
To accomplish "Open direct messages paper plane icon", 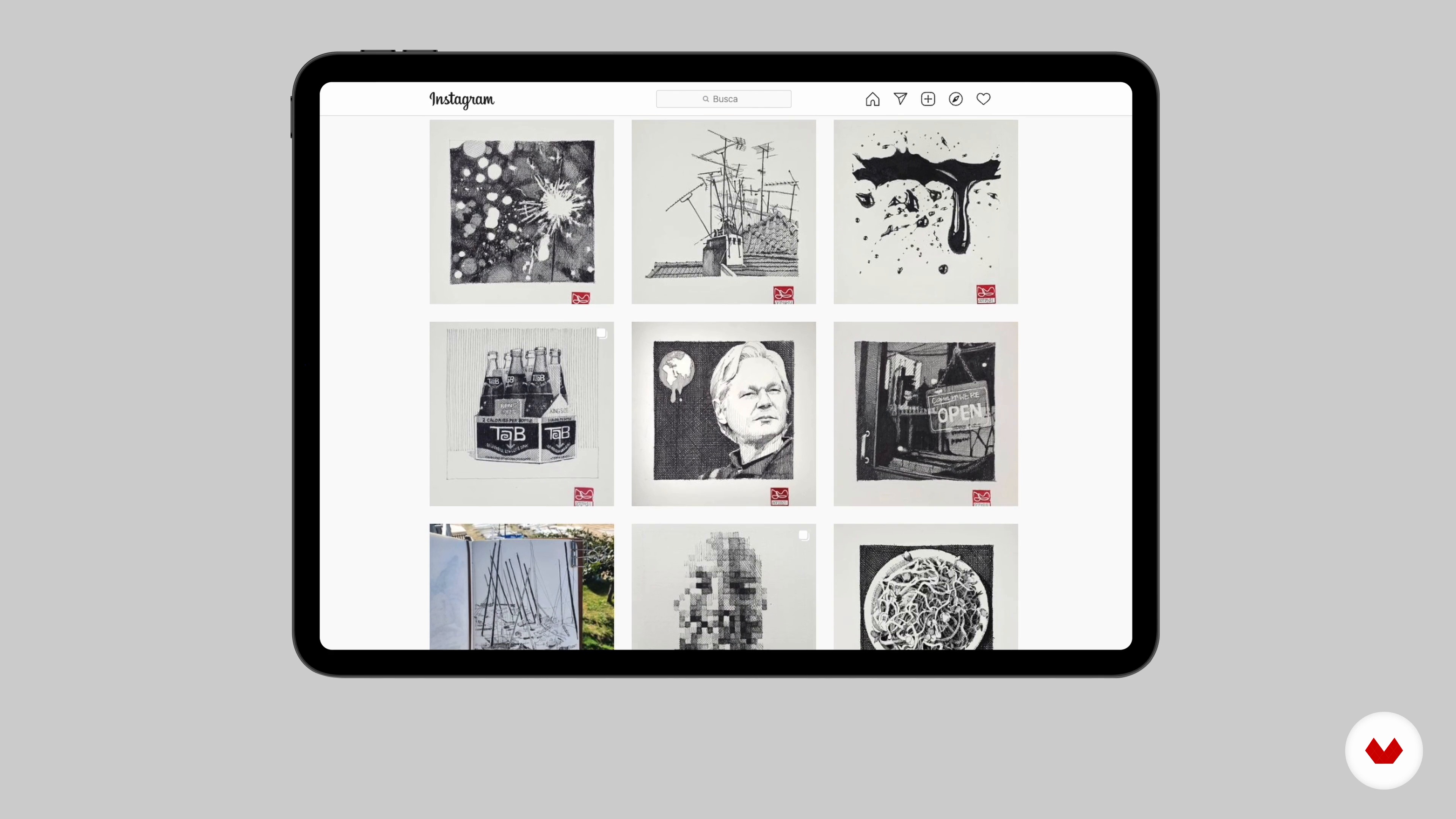I will point(900,99).
